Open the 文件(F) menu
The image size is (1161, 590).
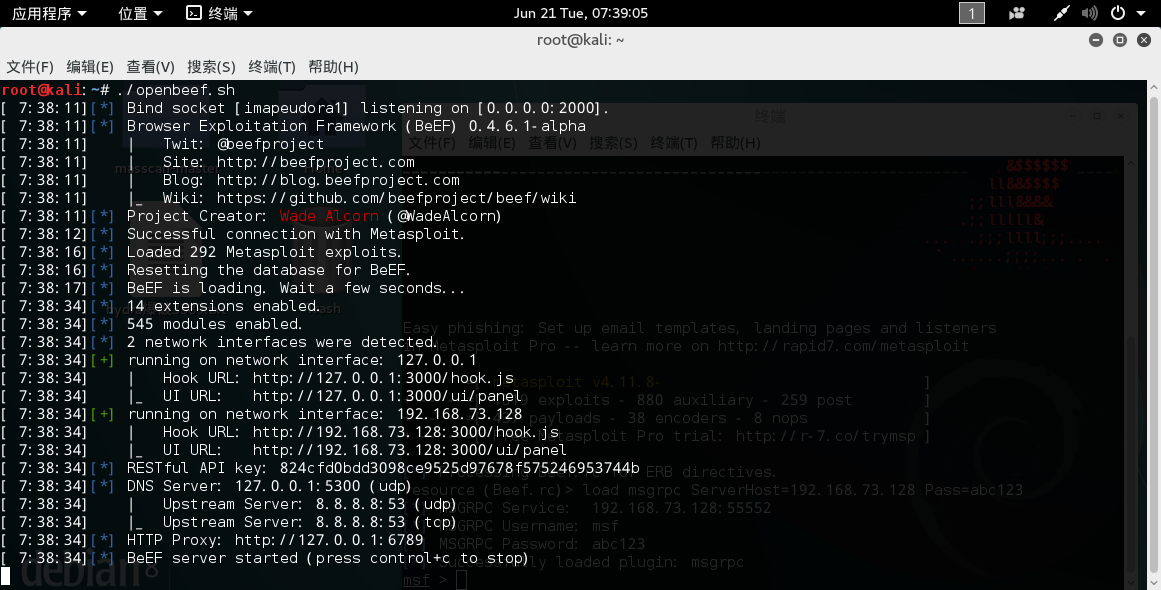tap(30, 67)
